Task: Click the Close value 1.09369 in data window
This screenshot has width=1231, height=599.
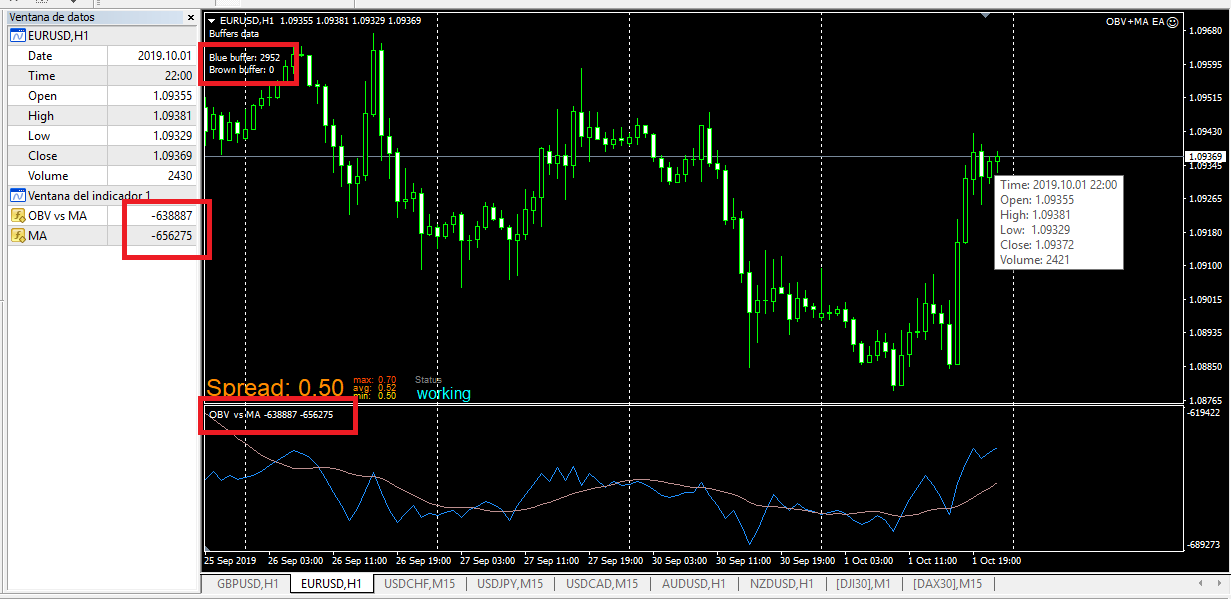Action: click(172, 156)
